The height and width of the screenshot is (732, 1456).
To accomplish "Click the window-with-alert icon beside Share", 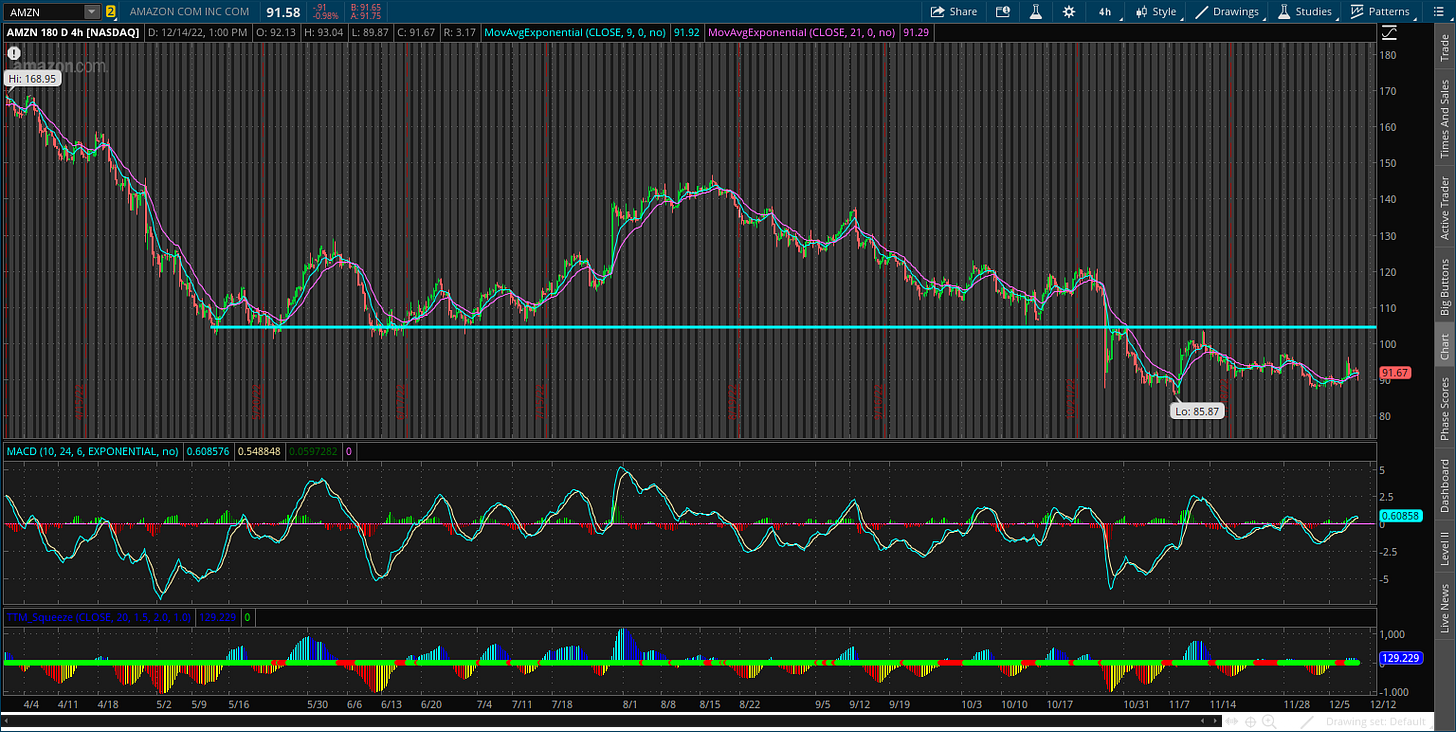I will point(1003,12).
